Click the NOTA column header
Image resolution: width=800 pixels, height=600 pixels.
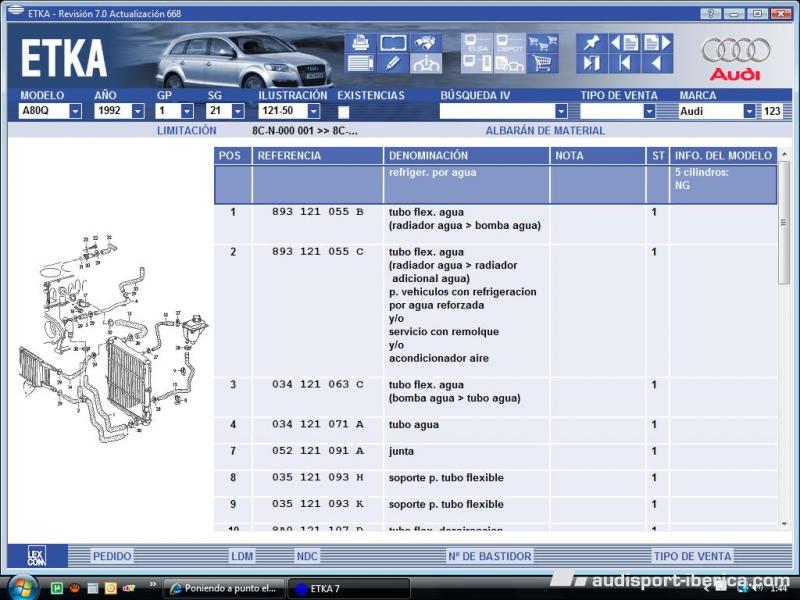pos(597,156)
